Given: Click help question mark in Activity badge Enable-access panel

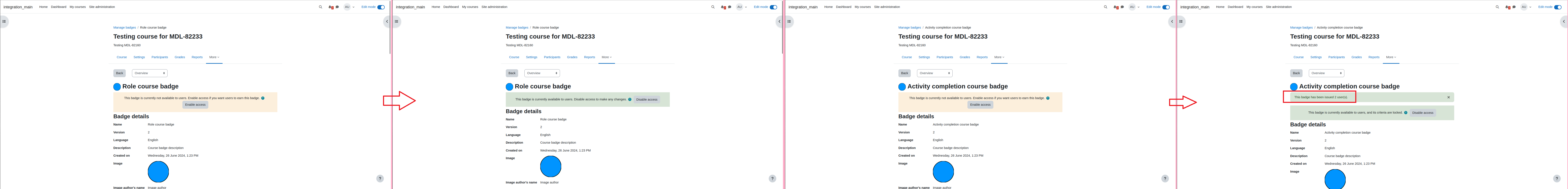Looking at the screenshot, I should click(x=1165, y=179).
